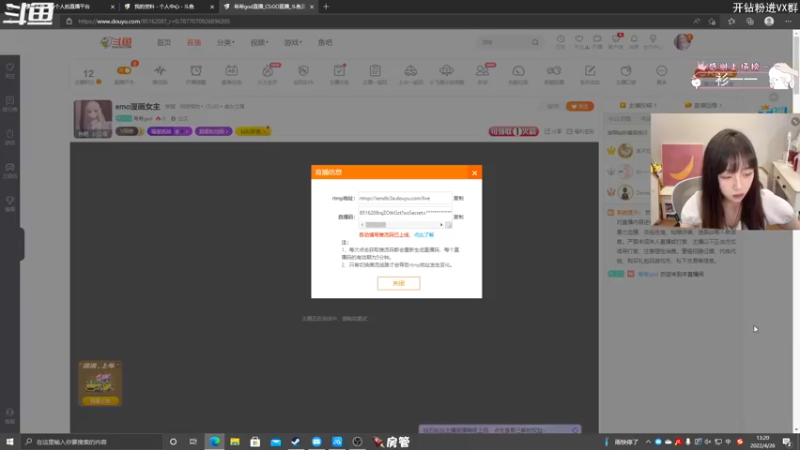Open Microsoft Store from the taskbar
Image resolution: width=800 pixels, height=450 pixels.
coord(255,442)
